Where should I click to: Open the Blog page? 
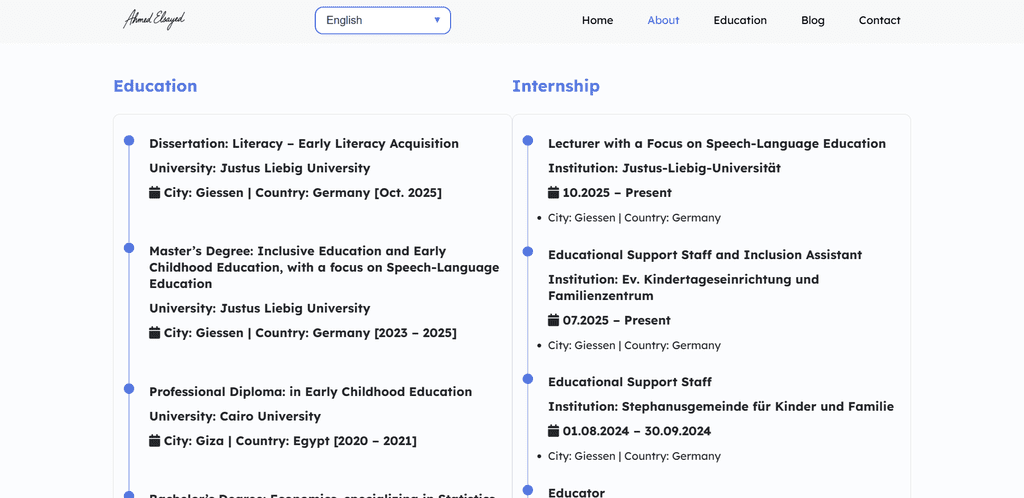coord(813,20)
